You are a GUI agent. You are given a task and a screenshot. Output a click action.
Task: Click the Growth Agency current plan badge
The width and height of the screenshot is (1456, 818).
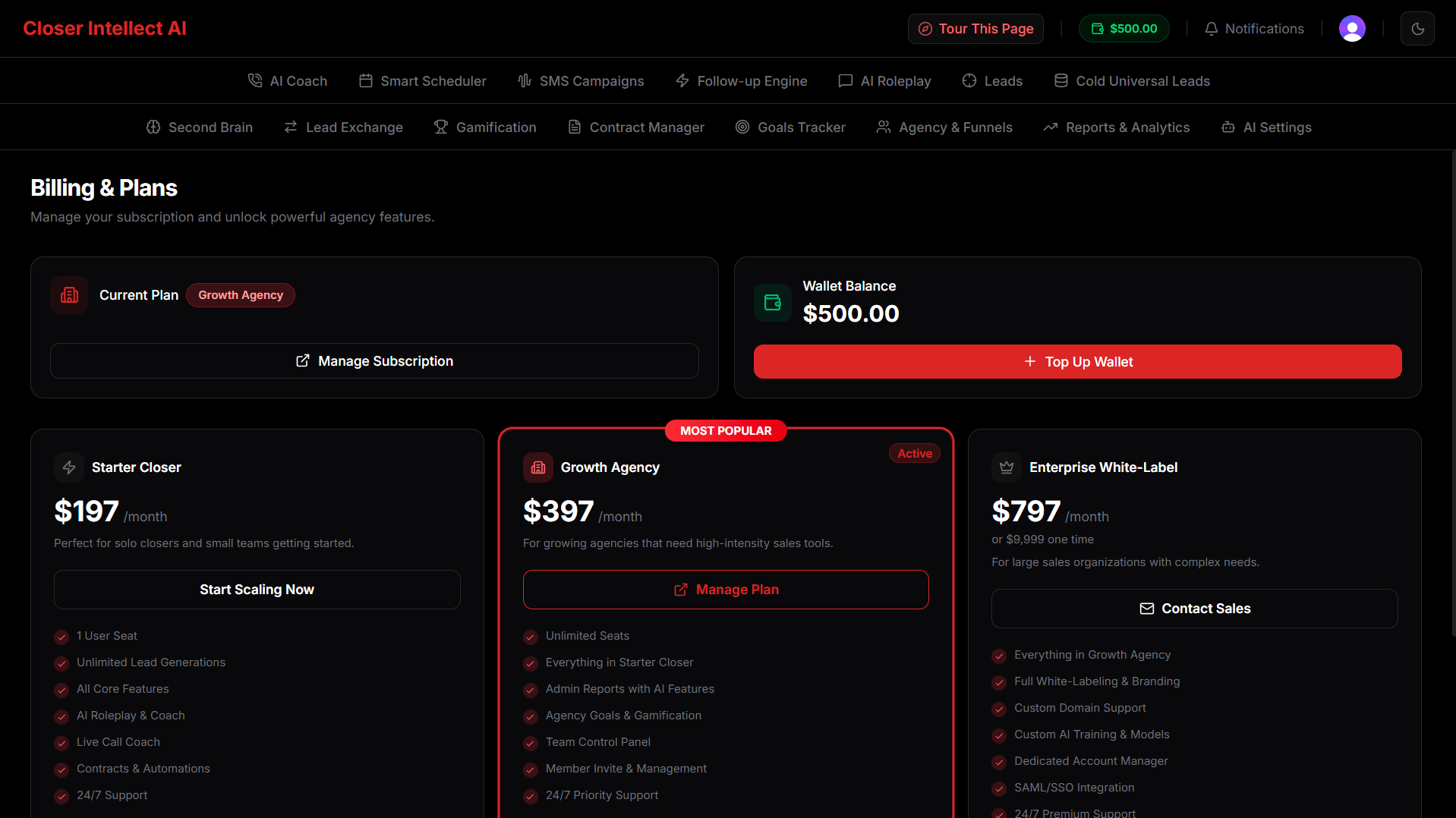[x=241, y=295]
